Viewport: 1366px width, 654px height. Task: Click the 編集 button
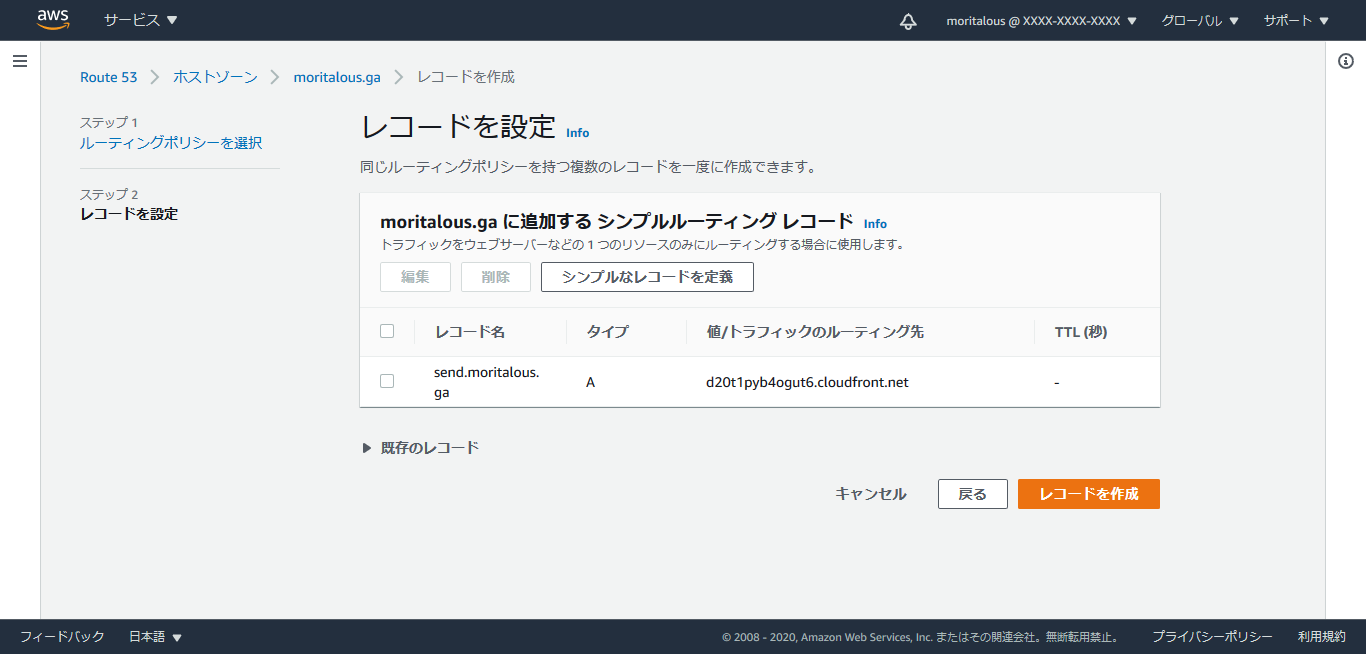tap(415, 277)
